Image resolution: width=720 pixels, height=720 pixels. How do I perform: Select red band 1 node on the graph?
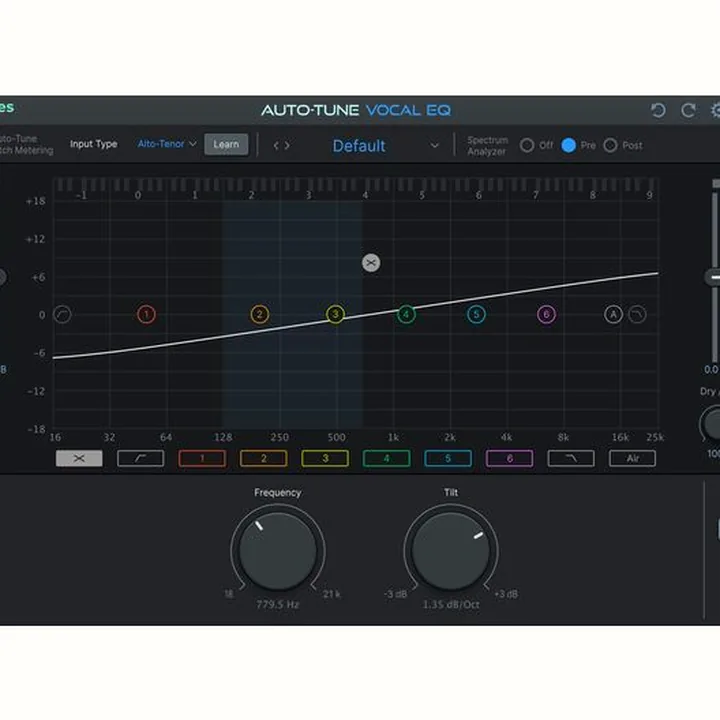146,315
